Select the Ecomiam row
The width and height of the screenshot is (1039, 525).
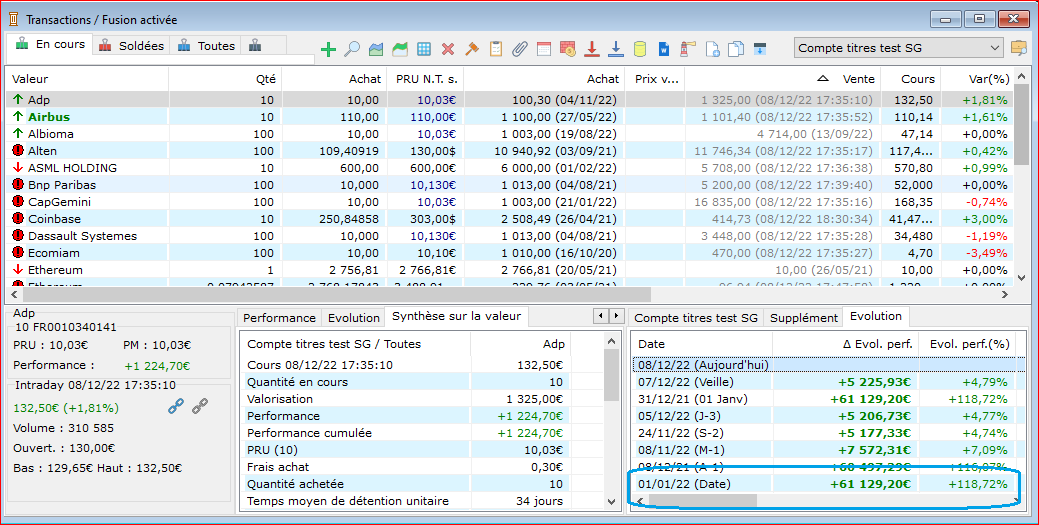tap(510, 253)
